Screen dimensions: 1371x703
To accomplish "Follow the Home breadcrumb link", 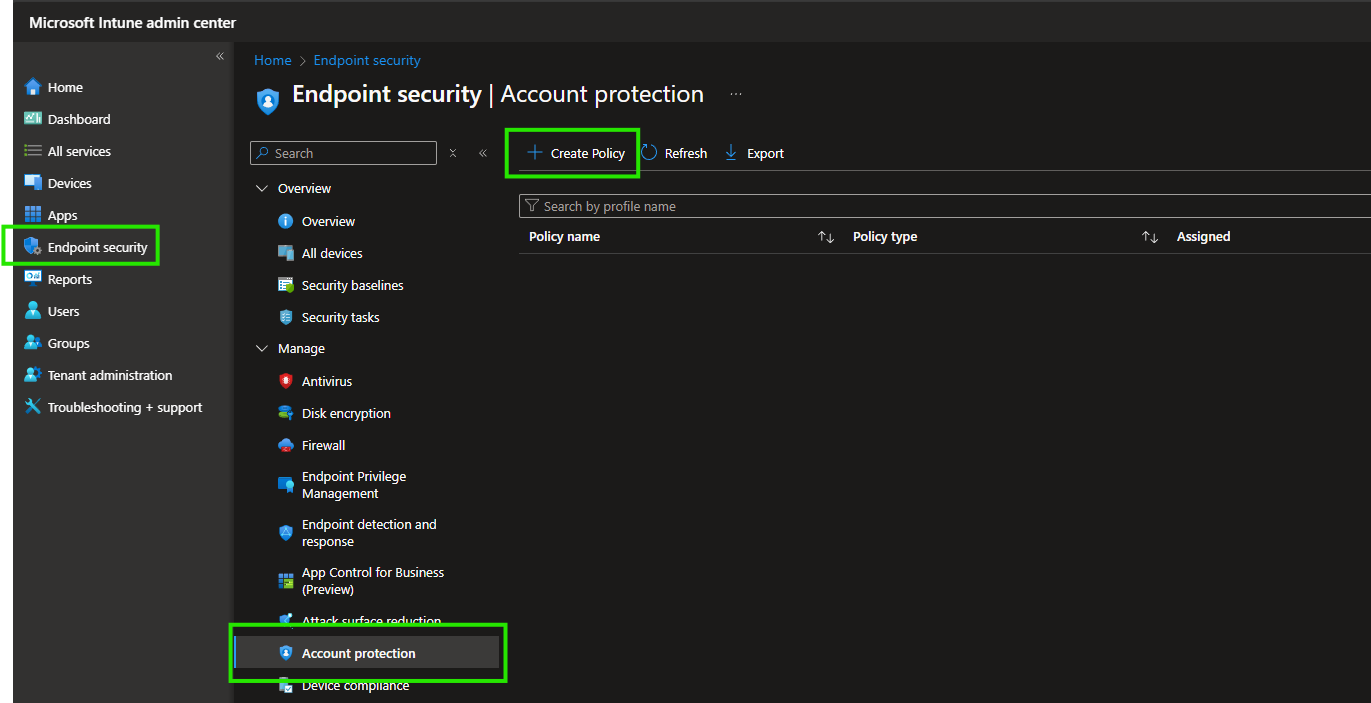I will click(x=272, y=60).
